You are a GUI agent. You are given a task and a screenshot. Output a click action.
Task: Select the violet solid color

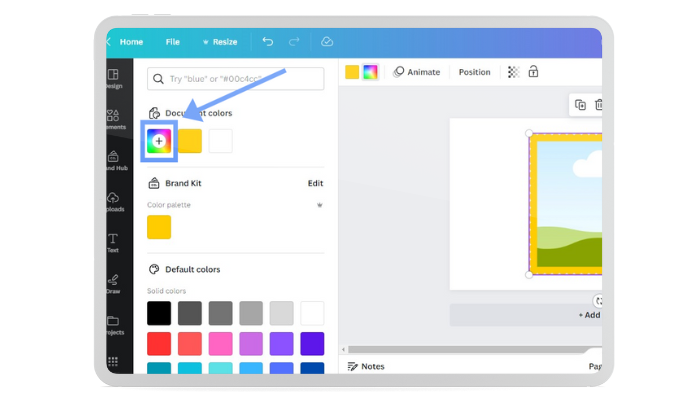(282, 344)
